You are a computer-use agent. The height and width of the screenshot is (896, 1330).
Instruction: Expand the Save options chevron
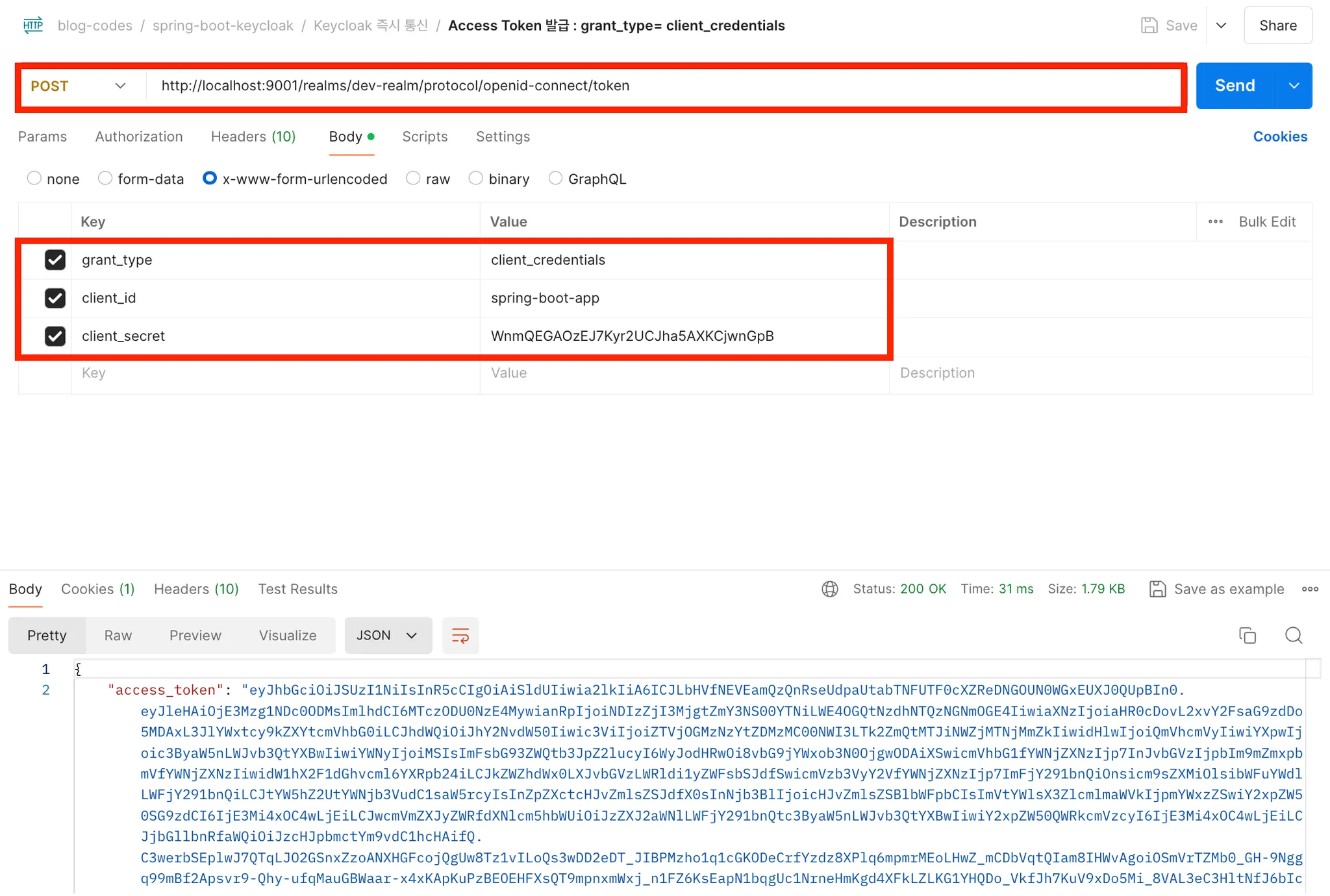(1221, 25)
